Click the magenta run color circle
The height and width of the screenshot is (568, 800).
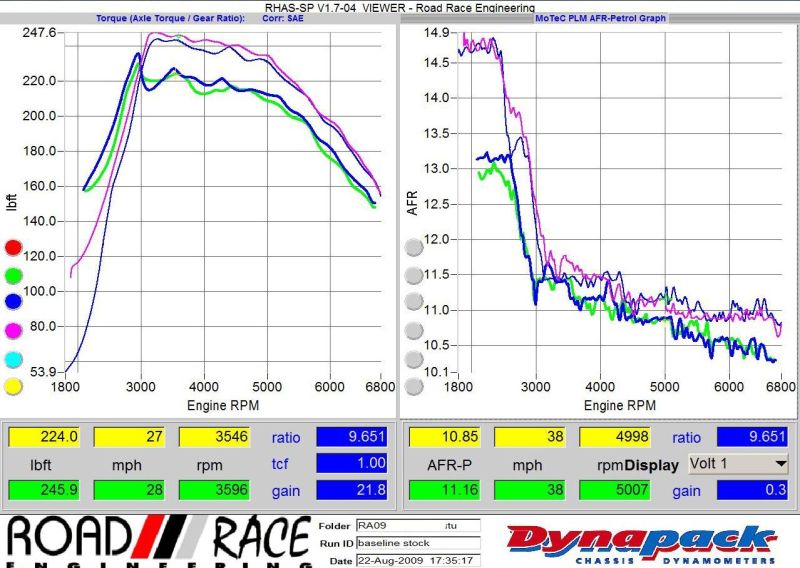pyautogui.click(x=13, y=330)
